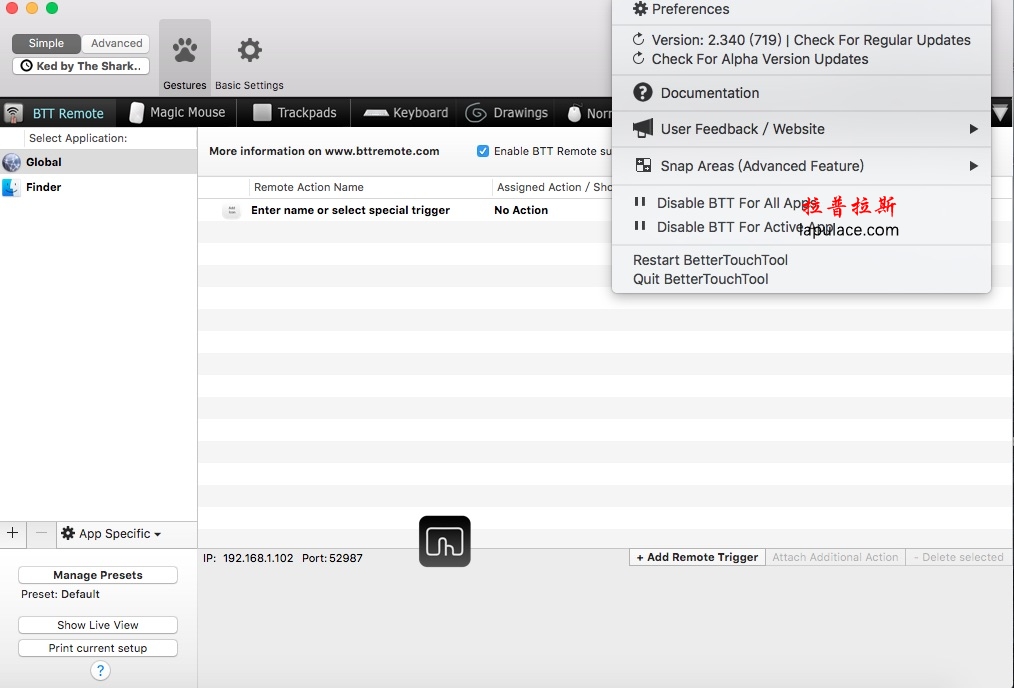Click the Show Live View button

[98, 625]
